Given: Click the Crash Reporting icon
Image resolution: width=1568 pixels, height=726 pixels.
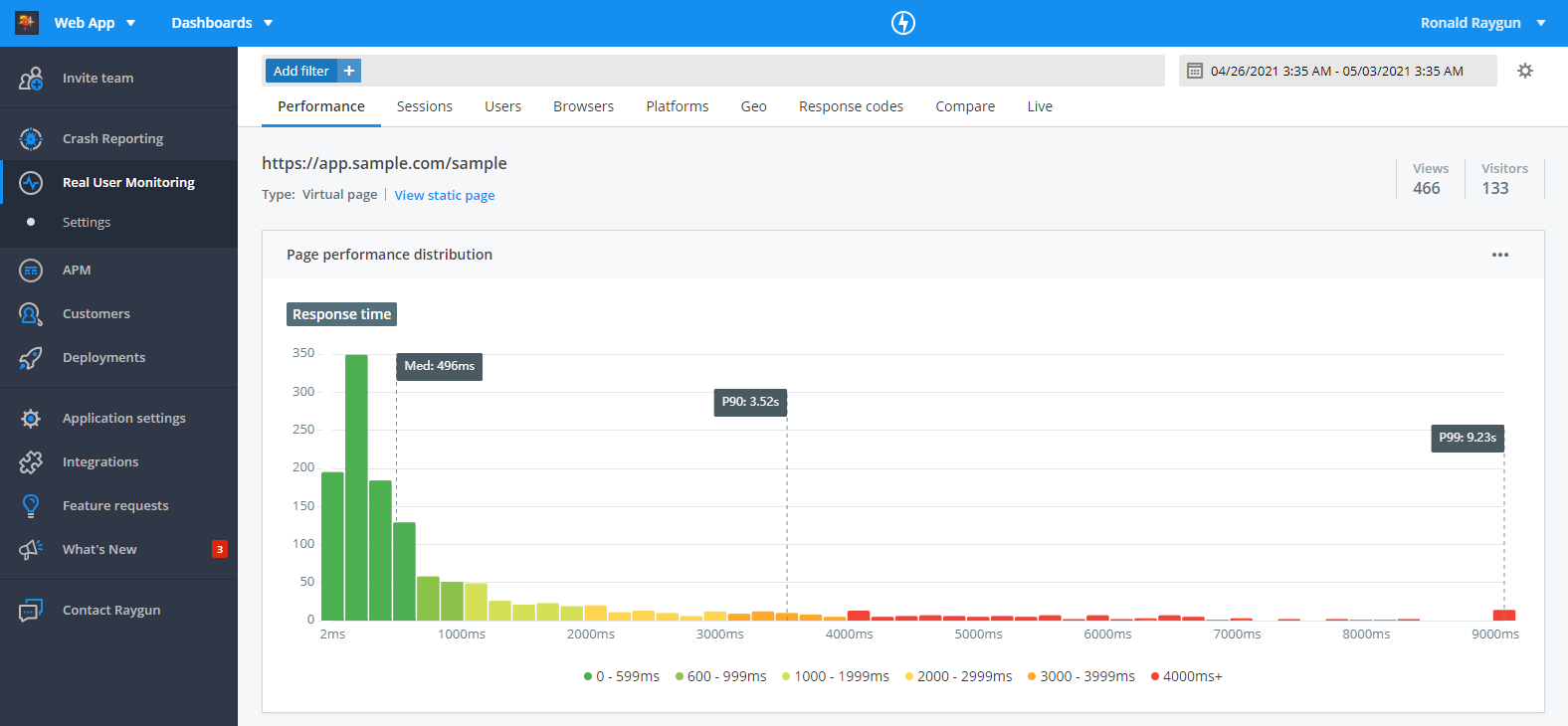Looking at the screenshot, I should click(x=31, y=139).
